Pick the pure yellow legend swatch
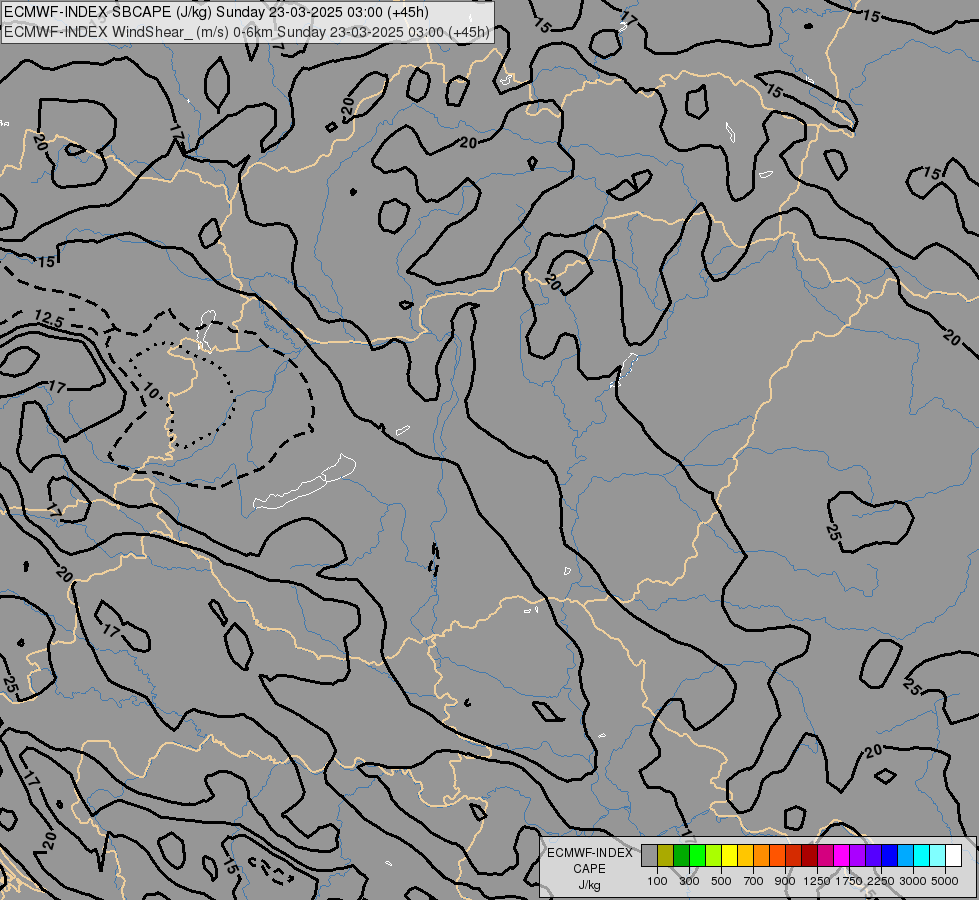 [729, 855]
